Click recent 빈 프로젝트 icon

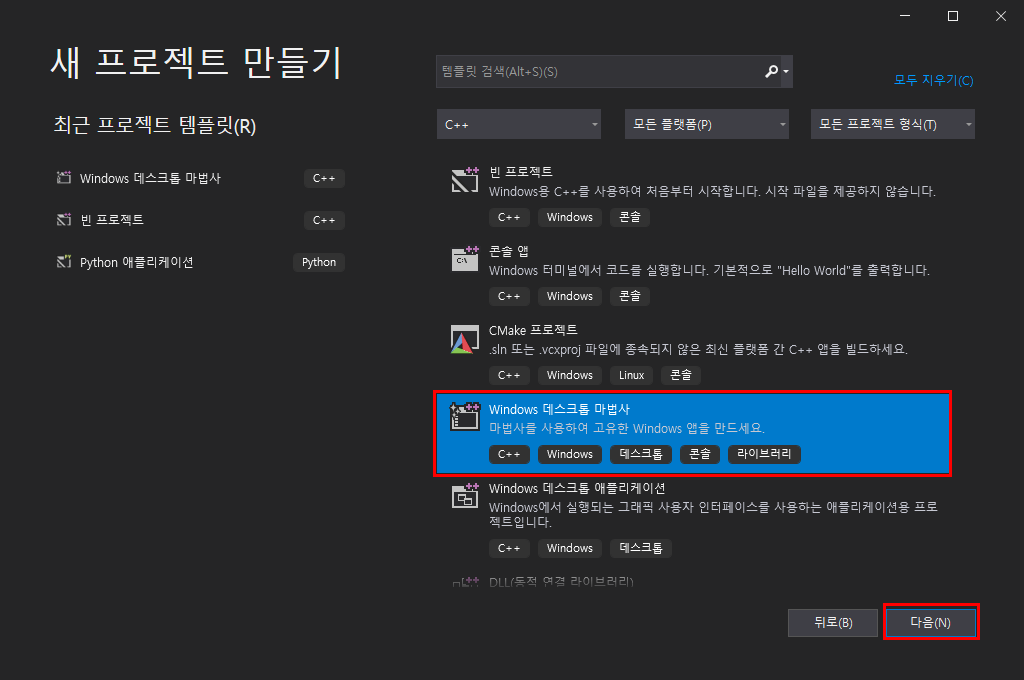[x=63, y=219]
